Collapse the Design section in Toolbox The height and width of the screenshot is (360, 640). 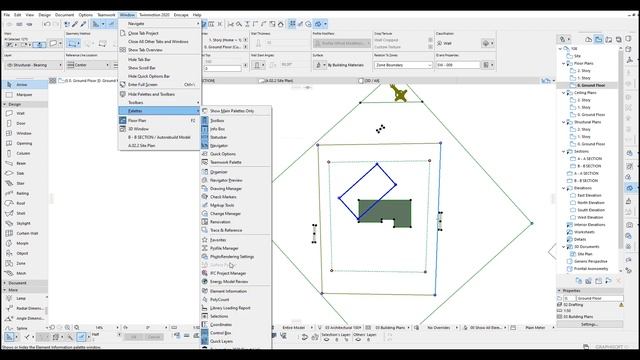pyautogui.click(x=5, y=104)
